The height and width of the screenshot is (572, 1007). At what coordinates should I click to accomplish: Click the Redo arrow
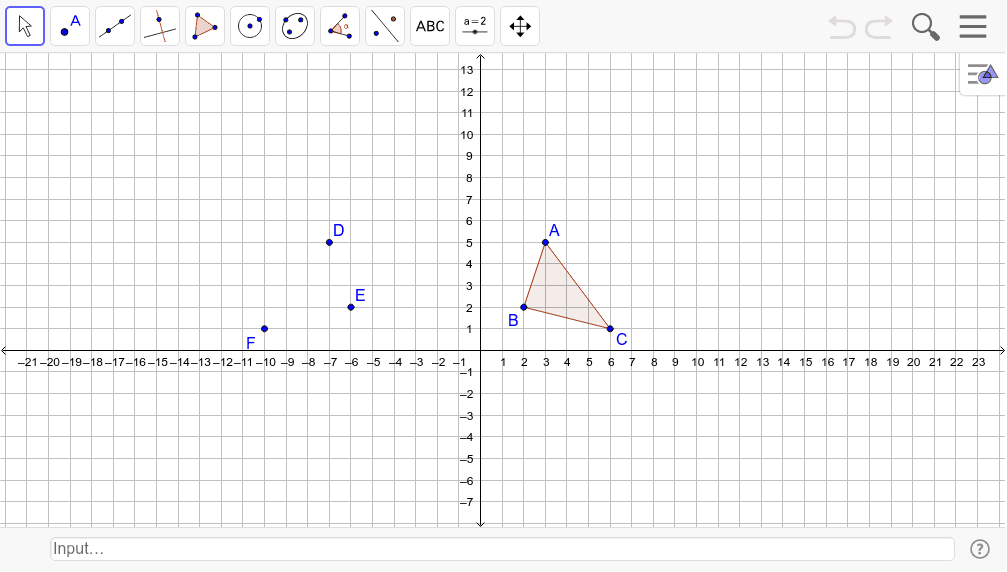[x=879, y=28]
